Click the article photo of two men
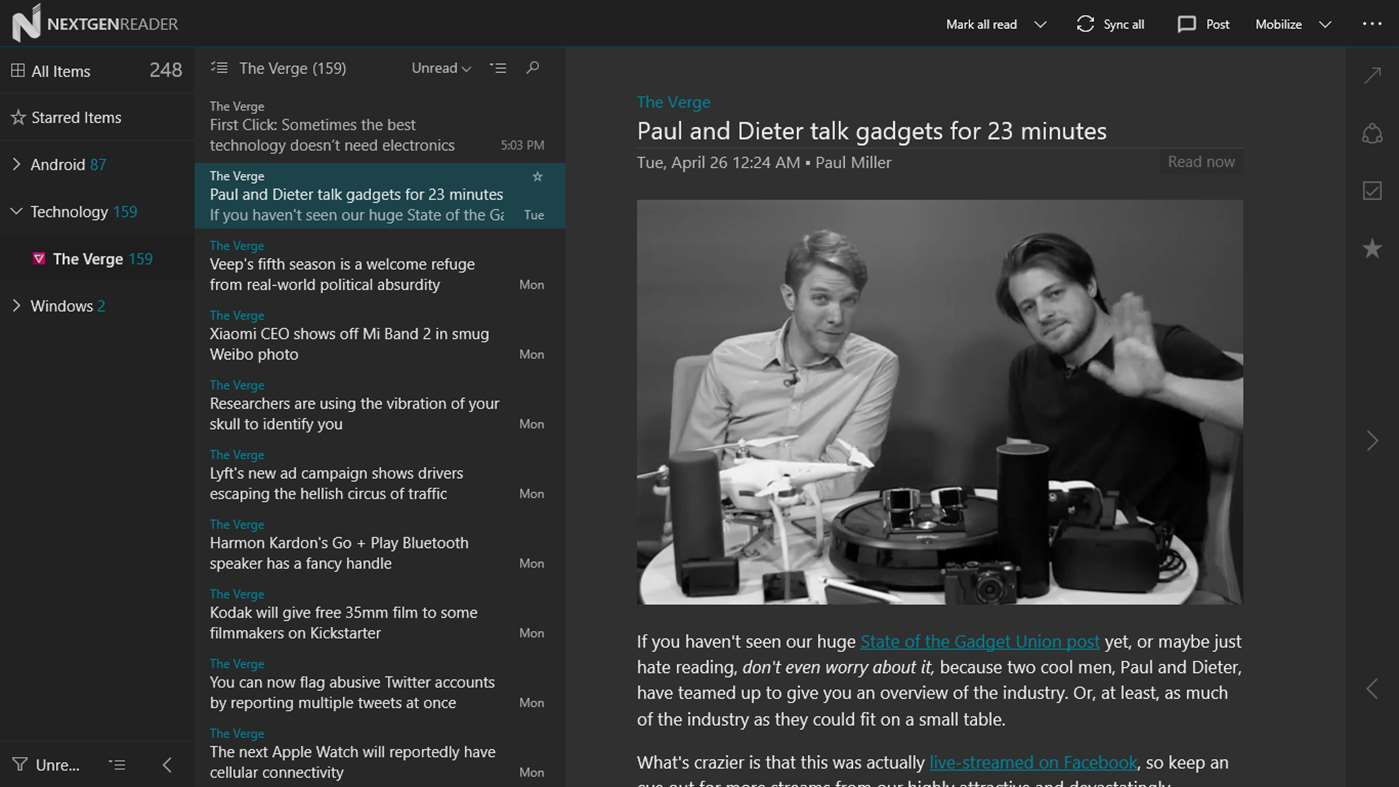1399x787 pixels. (x=940, y=402)
